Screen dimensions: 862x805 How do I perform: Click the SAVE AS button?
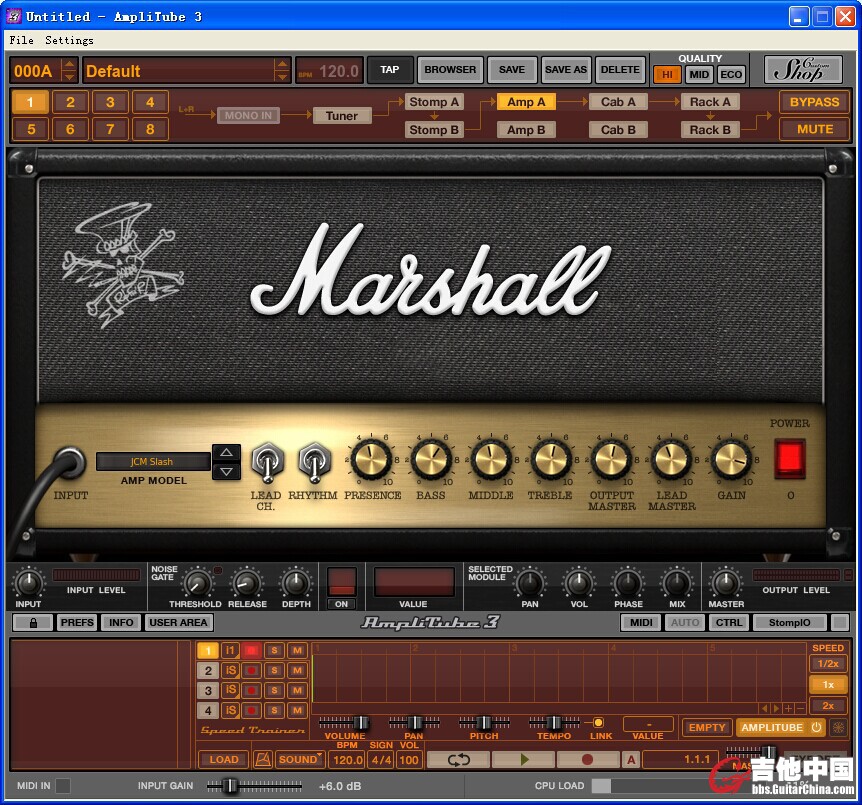[x=566, y=70]
